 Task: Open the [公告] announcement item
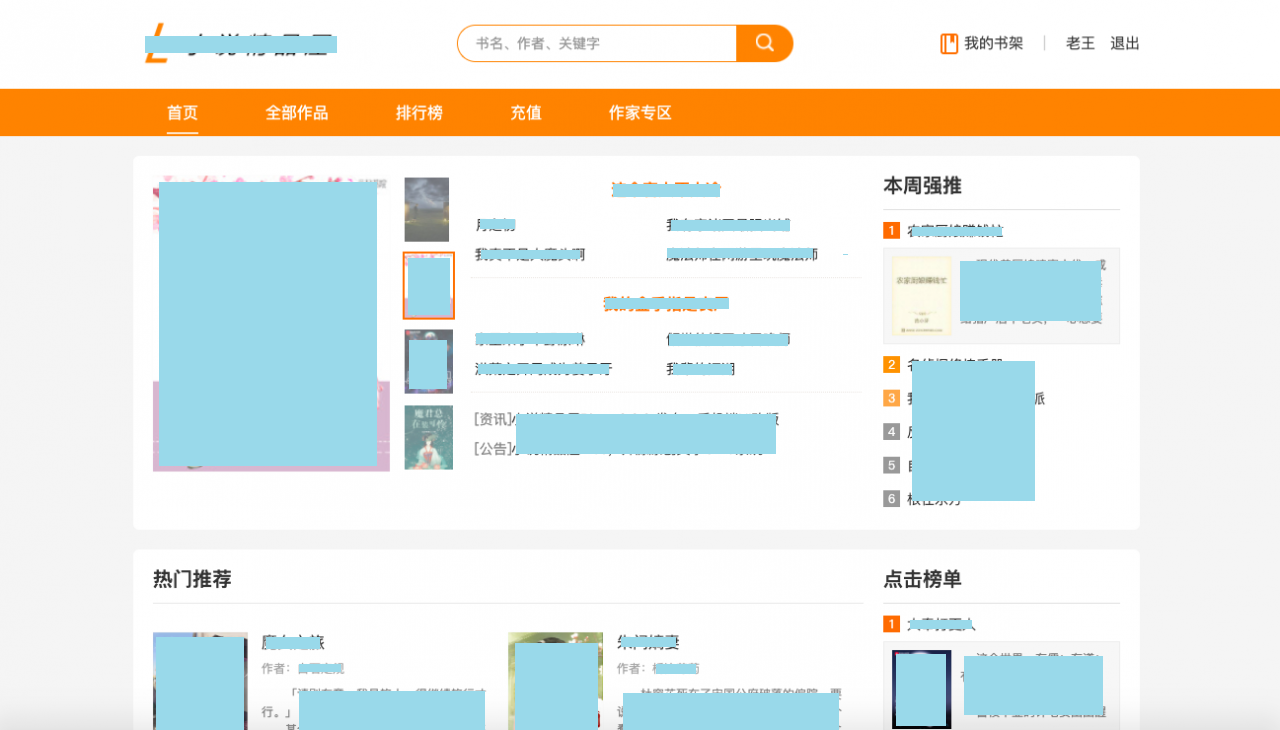[492, 448]
